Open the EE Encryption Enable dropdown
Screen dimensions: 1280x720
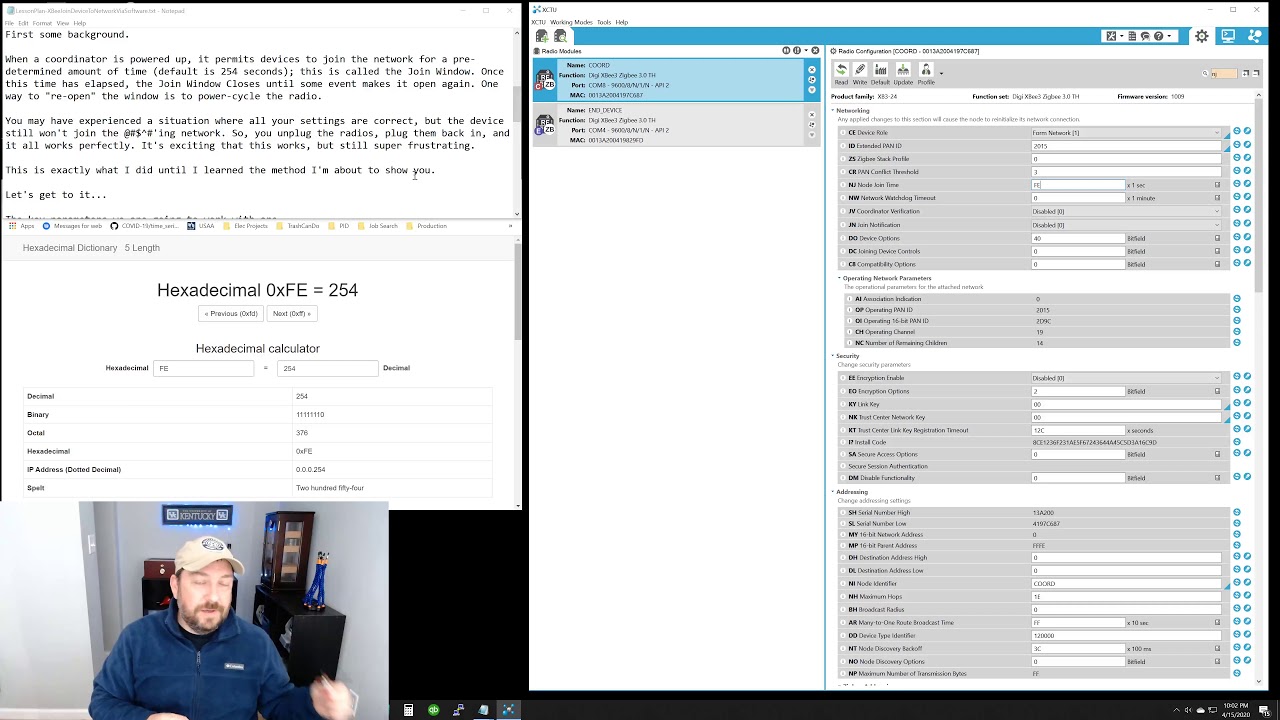coord(1126,378)
